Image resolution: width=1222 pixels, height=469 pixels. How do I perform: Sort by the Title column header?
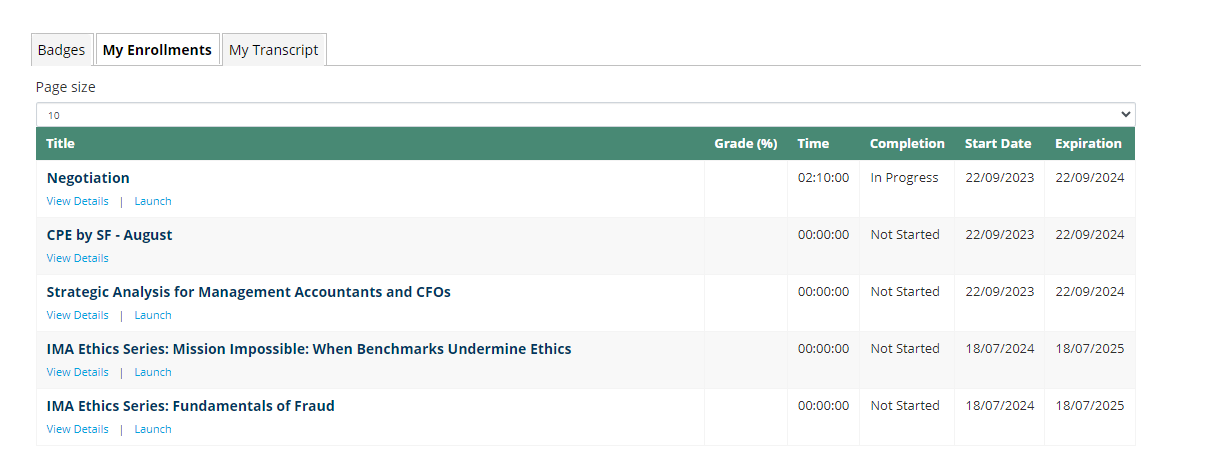click(60, 144)
